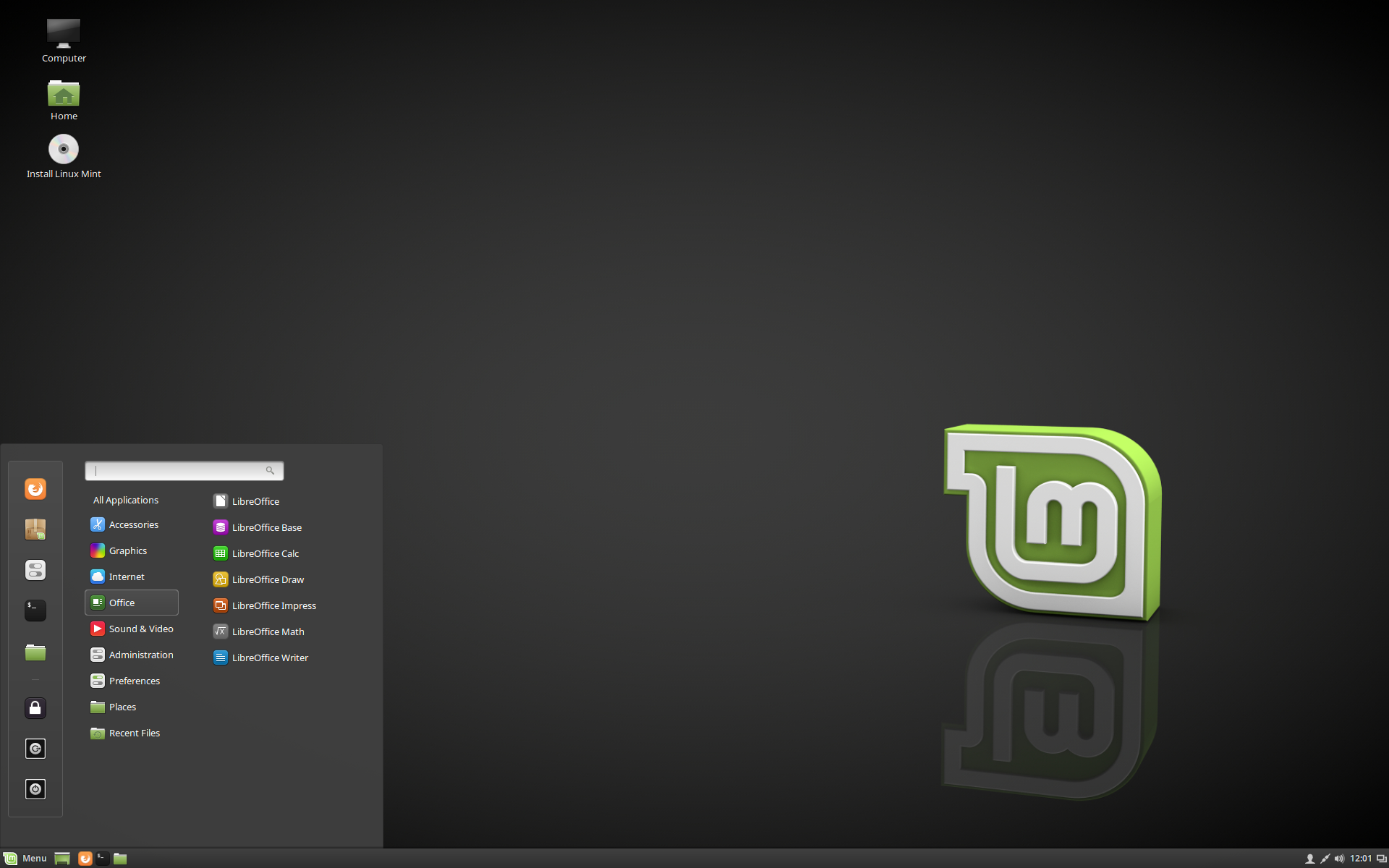Click the Places navigation entry
The width and height of the screenshot is (1389, 868).
pyautogui.click(x=122, y=706)
